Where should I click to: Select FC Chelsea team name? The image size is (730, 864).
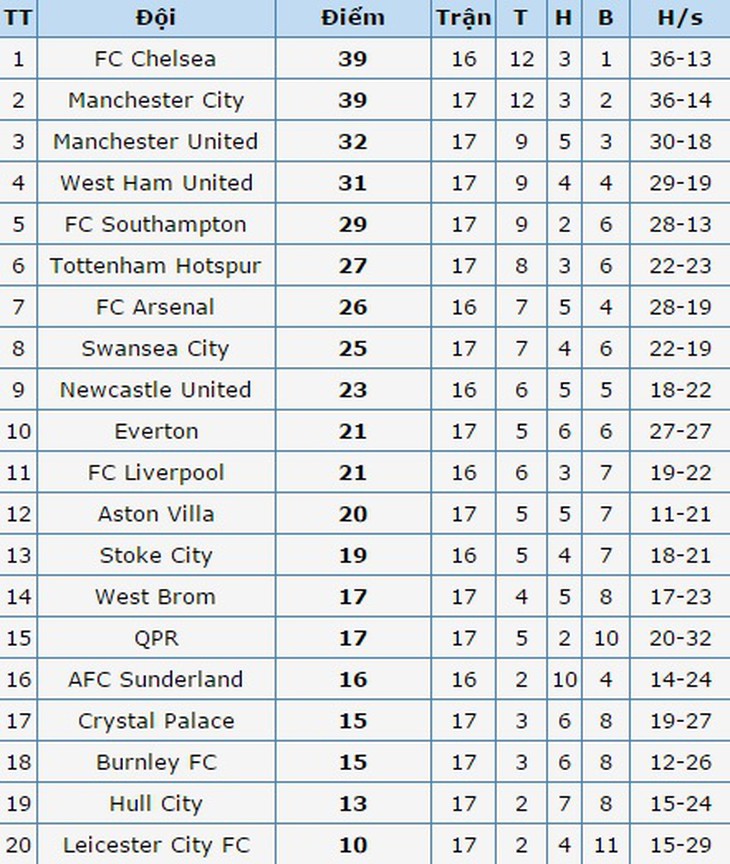[155, 59]
